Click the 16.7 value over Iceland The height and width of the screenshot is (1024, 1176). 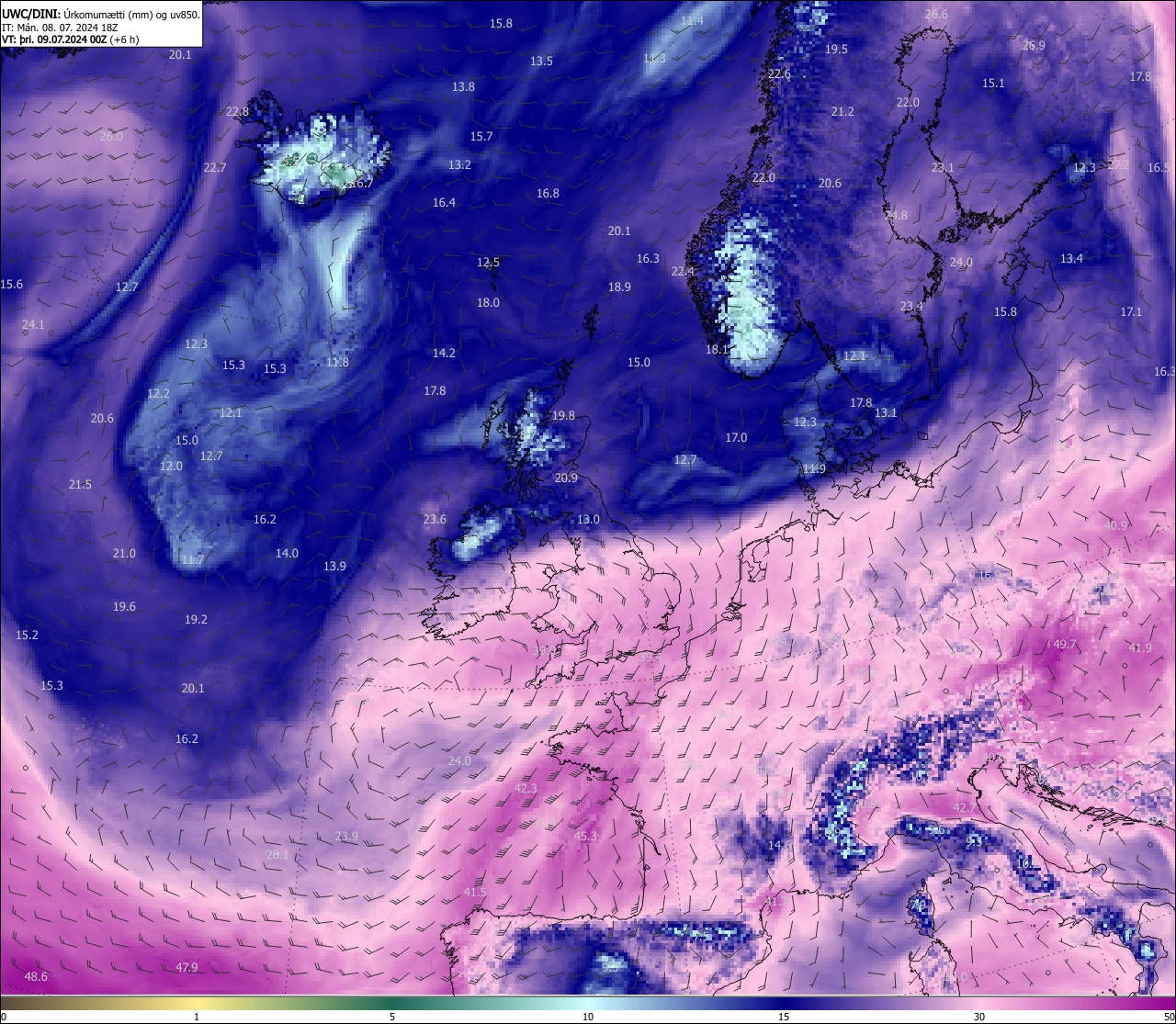coord(361,184)
